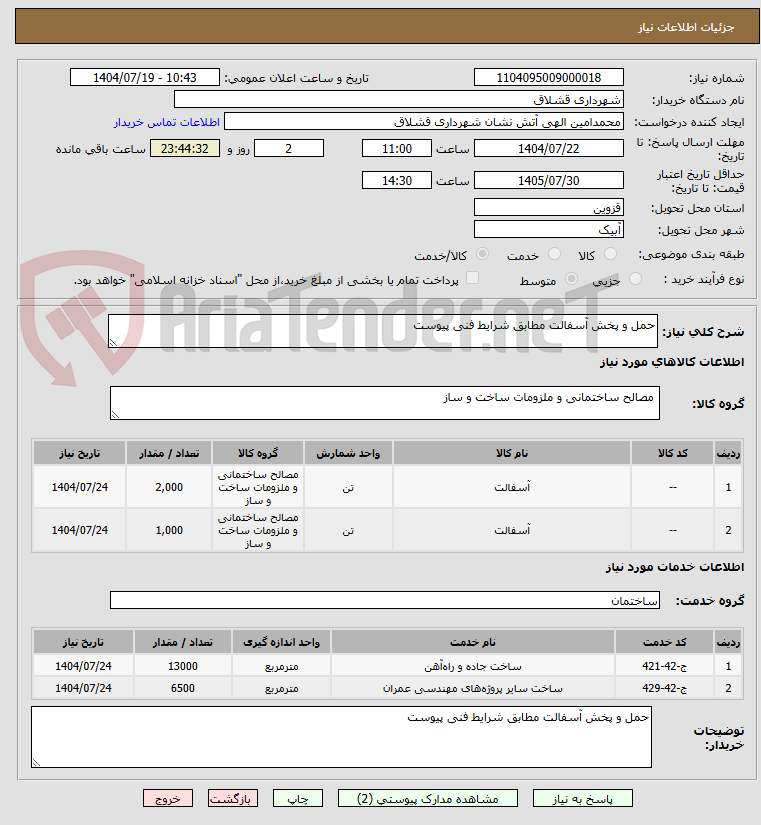Click the 'کد کالا' column header
The image size is (761, 825).
(673, 453)
